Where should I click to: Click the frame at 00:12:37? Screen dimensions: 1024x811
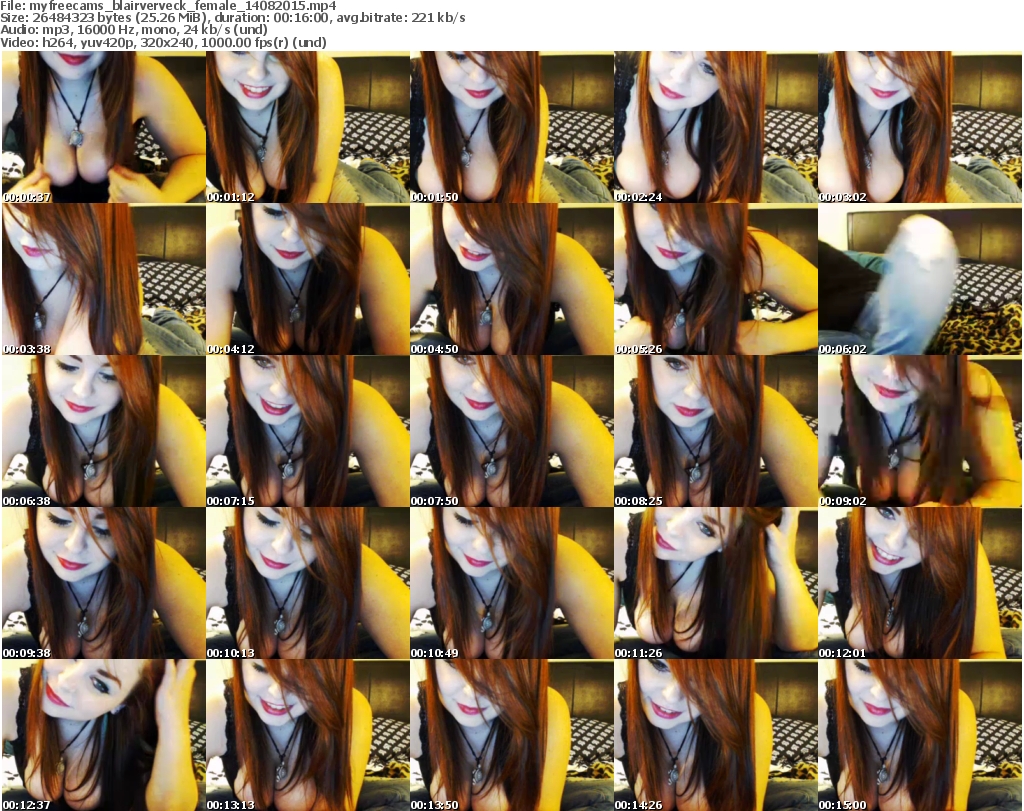tap(104, 735)
